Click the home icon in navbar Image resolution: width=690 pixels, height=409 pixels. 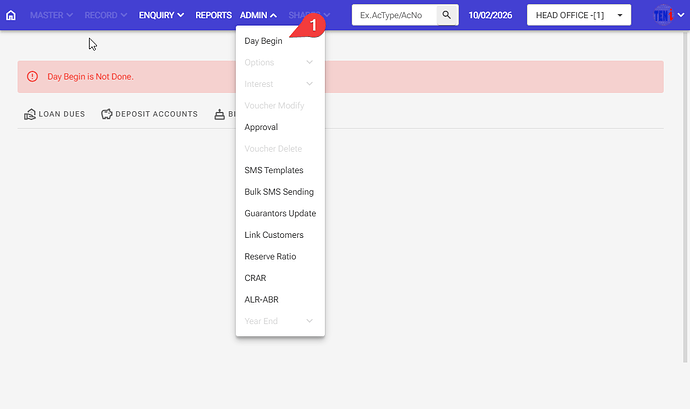pos(12,16)
